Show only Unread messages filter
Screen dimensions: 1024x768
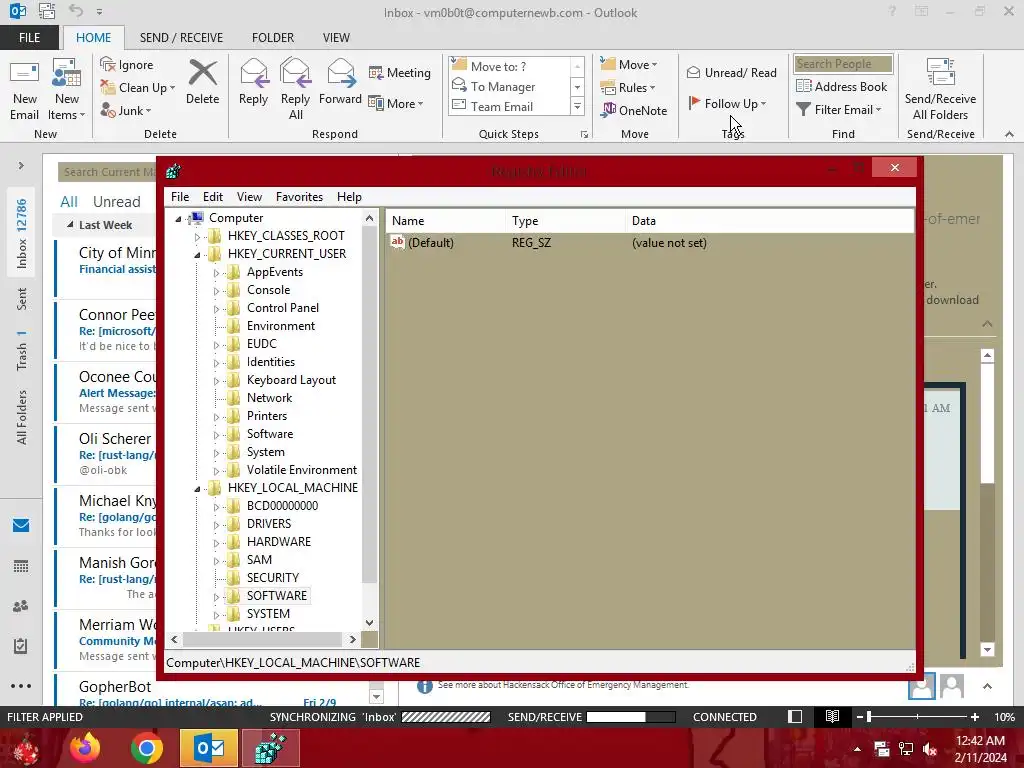(x=116, y=202)
